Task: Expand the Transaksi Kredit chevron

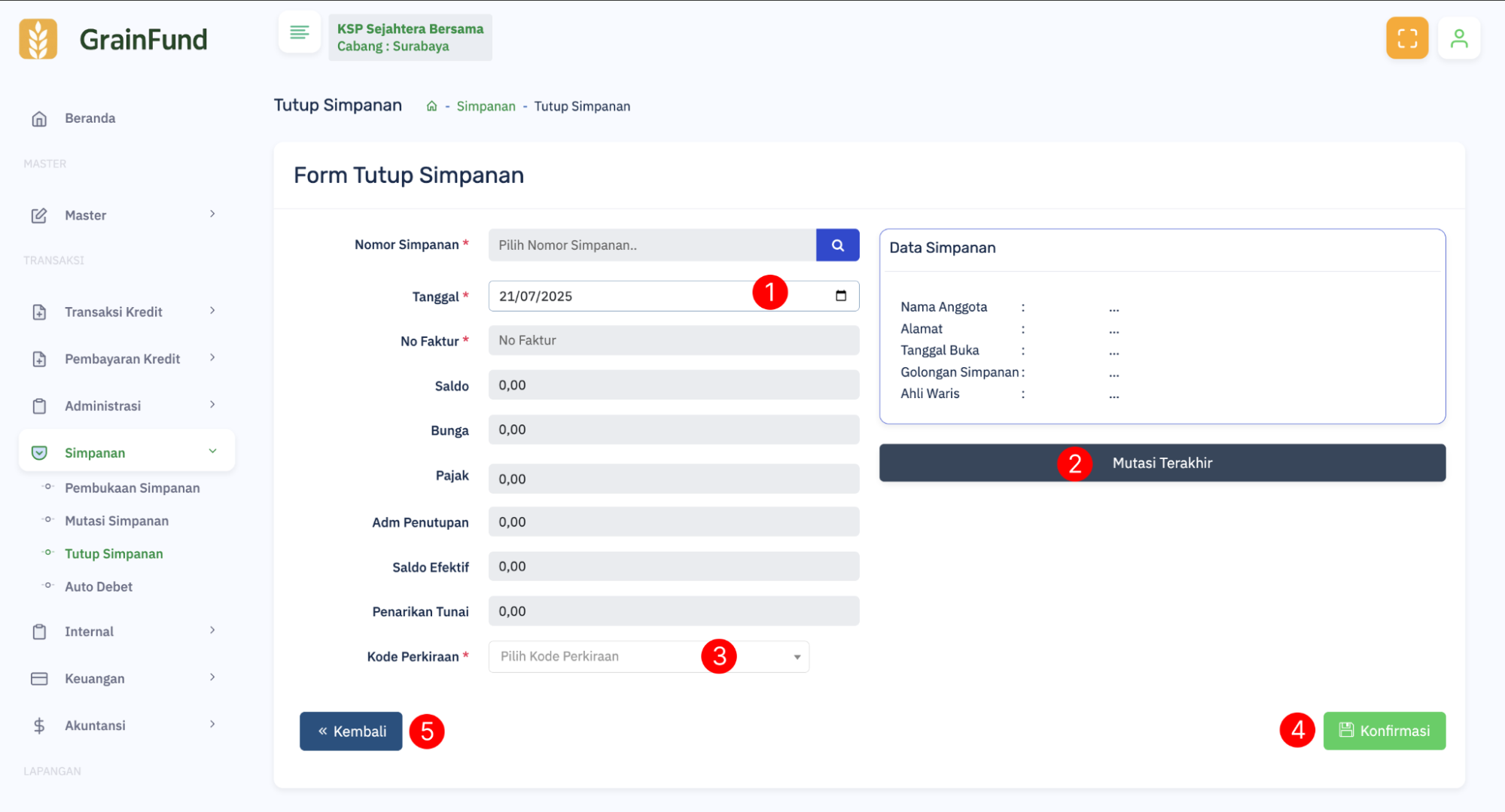Action: coord(212,311)
